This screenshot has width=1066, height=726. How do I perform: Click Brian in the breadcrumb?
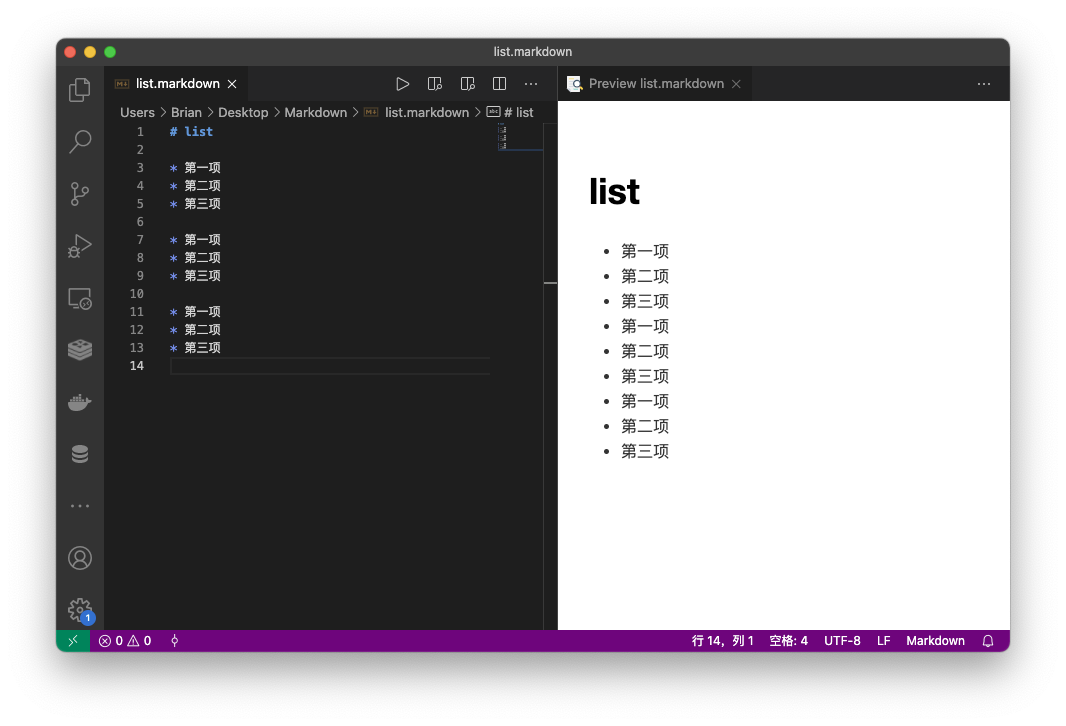(186, 112)
